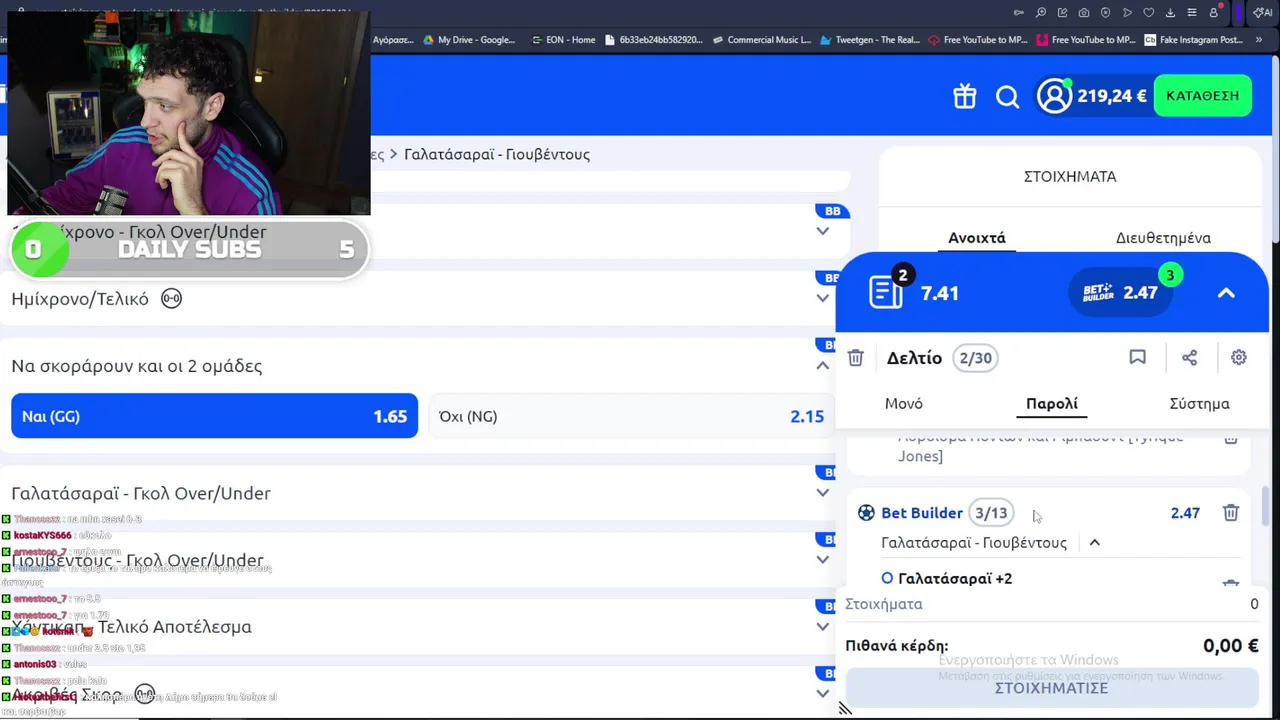Click the 3/13 Bet Builder counter
The image size is (1280, 720).
pyautogui.click(x=991, y=513)
